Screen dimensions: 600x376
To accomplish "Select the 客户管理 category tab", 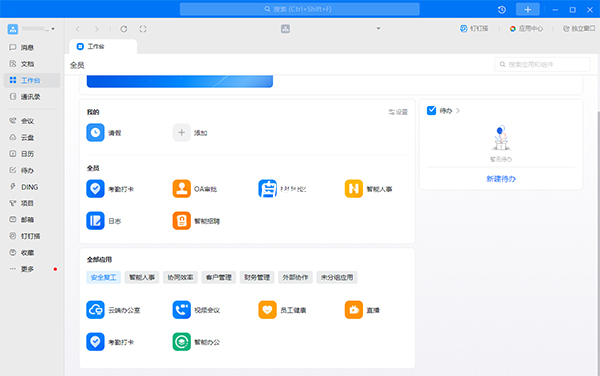I will 218,277.
